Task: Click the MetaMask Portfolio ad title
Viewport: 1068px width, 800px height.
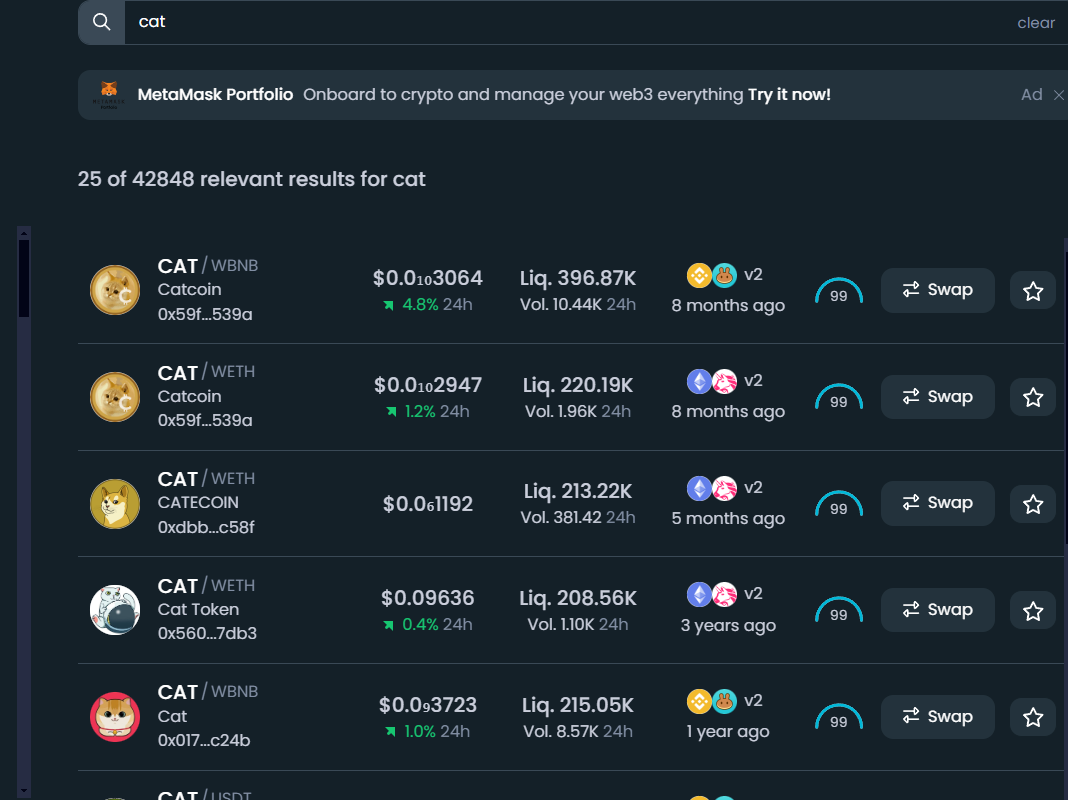Action: tap(215, 95)
